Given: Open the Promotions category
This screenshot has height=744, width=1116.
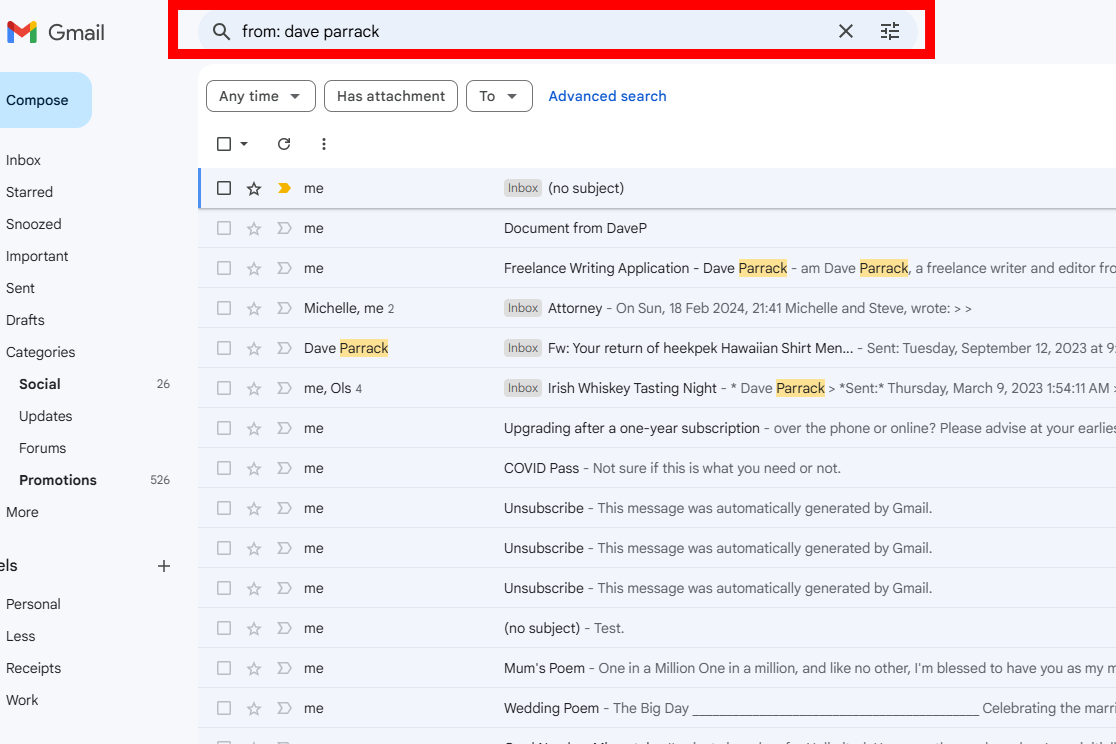Looking at the screenshot, I should pyautogui.click(x=57, y=480).
